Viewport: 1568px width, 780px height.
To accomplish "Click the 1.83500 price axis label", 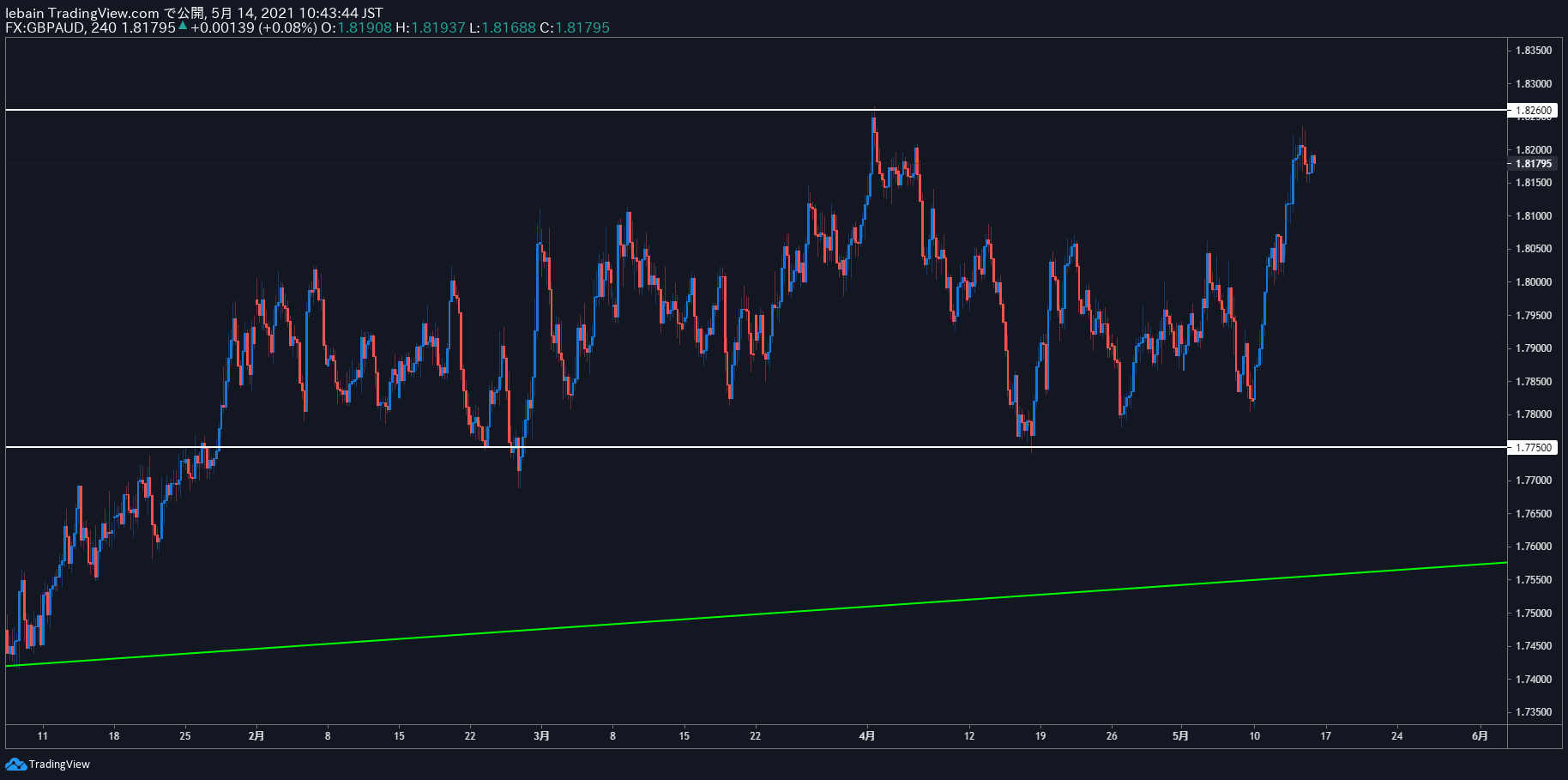I will coord(1533,51).
